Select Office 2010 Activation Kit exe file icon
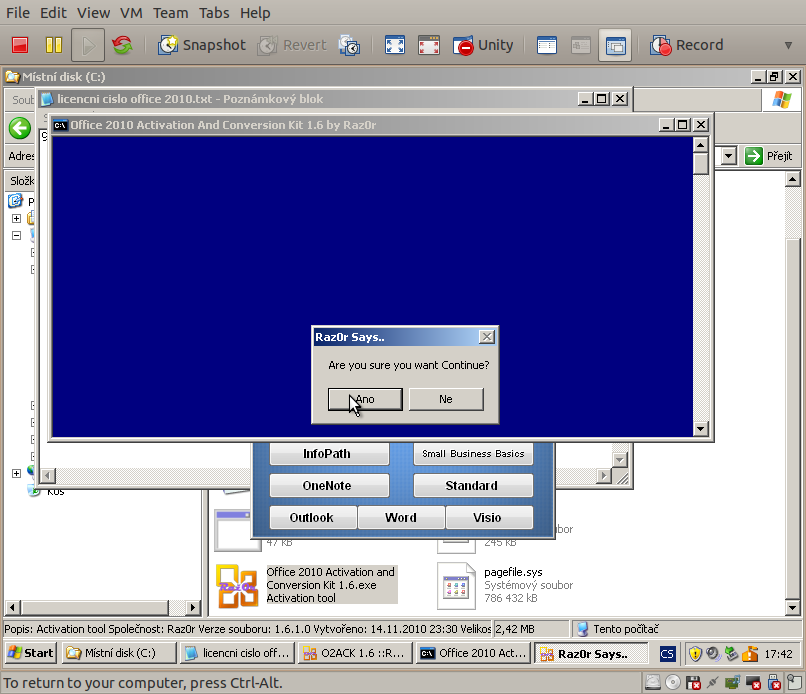Viewport: 806px width, 694px height. pyautogui.click(x=237, y=586)
